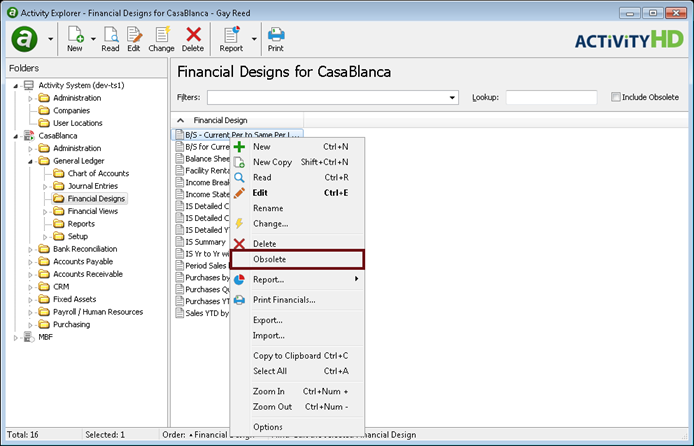The image size is (694, 446).
Task: Choose Edit from the context menu
Action: (297, 193)
